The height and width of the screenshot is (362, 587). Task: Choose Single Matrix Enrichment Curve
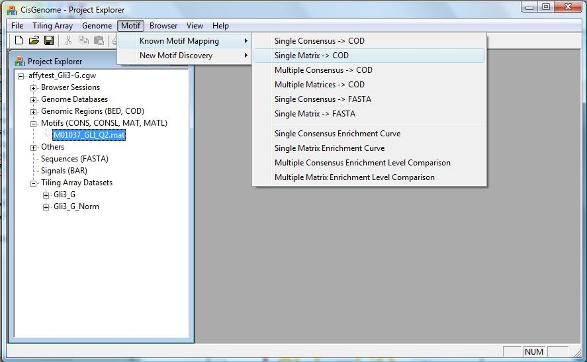pos(369,148)
